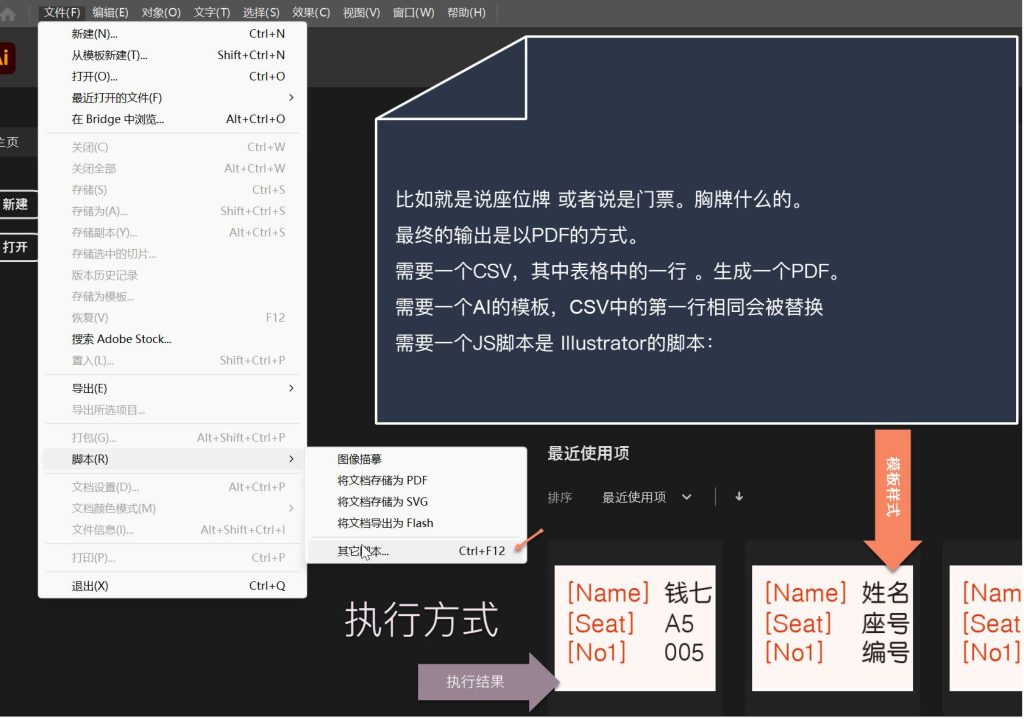This screenshot has height=719, width=1024.
Task: Open the 最近使用项 sort dropdown
Action: point(645,495)
